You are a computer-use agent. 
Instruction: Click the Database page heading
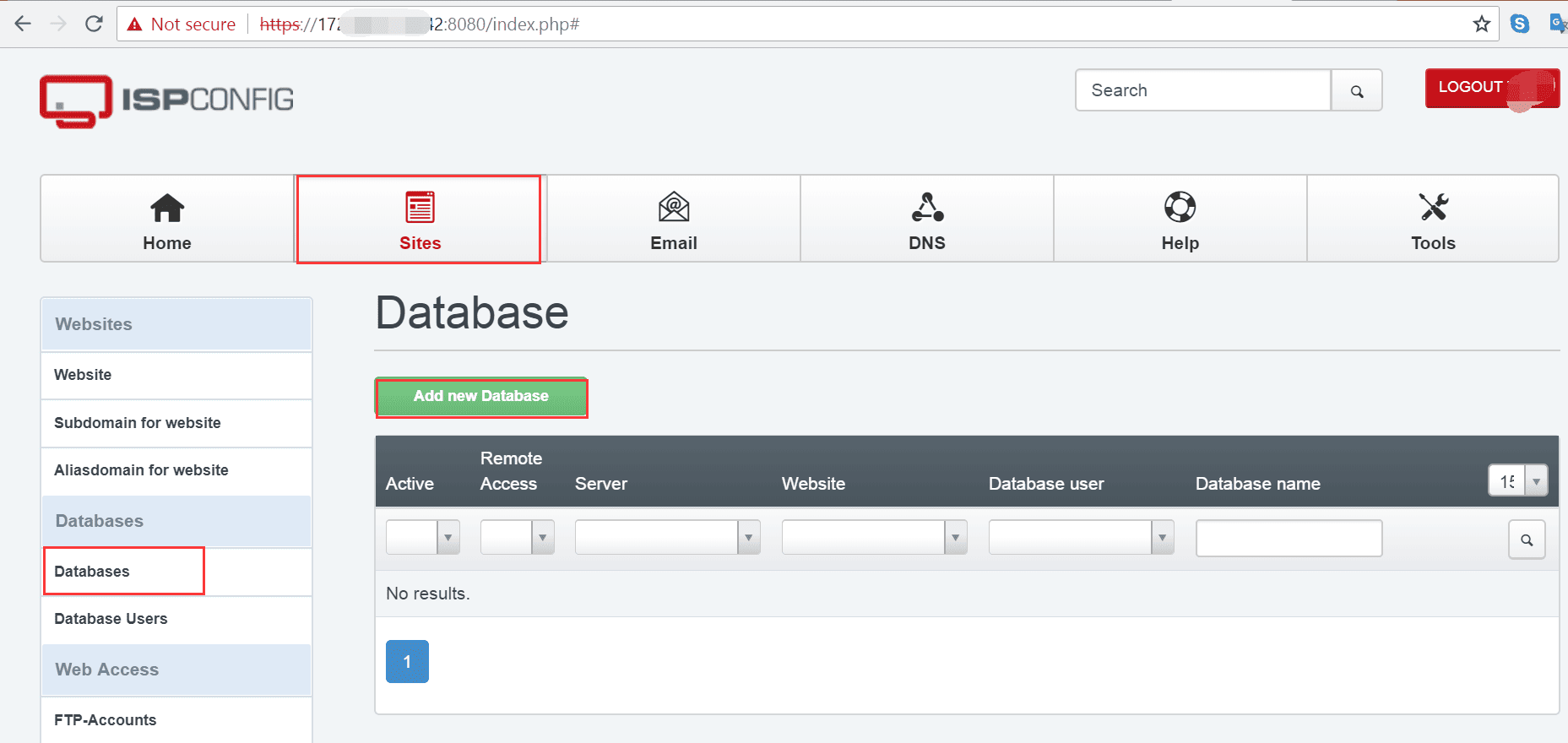pos(472,313)
